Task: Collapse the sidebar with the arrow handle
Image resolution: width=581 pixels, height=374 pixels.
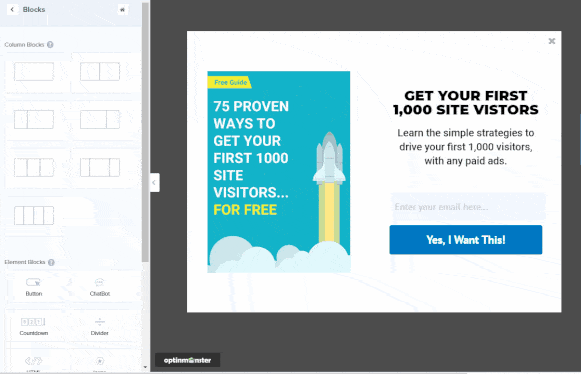Action: coord(155,182)
